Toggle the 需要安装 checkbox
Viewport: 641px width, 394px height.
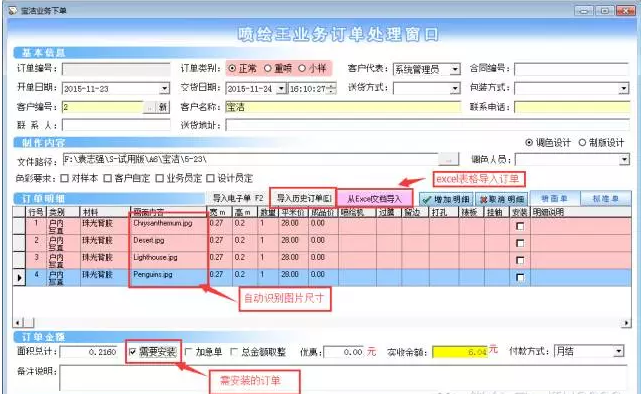pyautogui.click(x=132, y=351)
